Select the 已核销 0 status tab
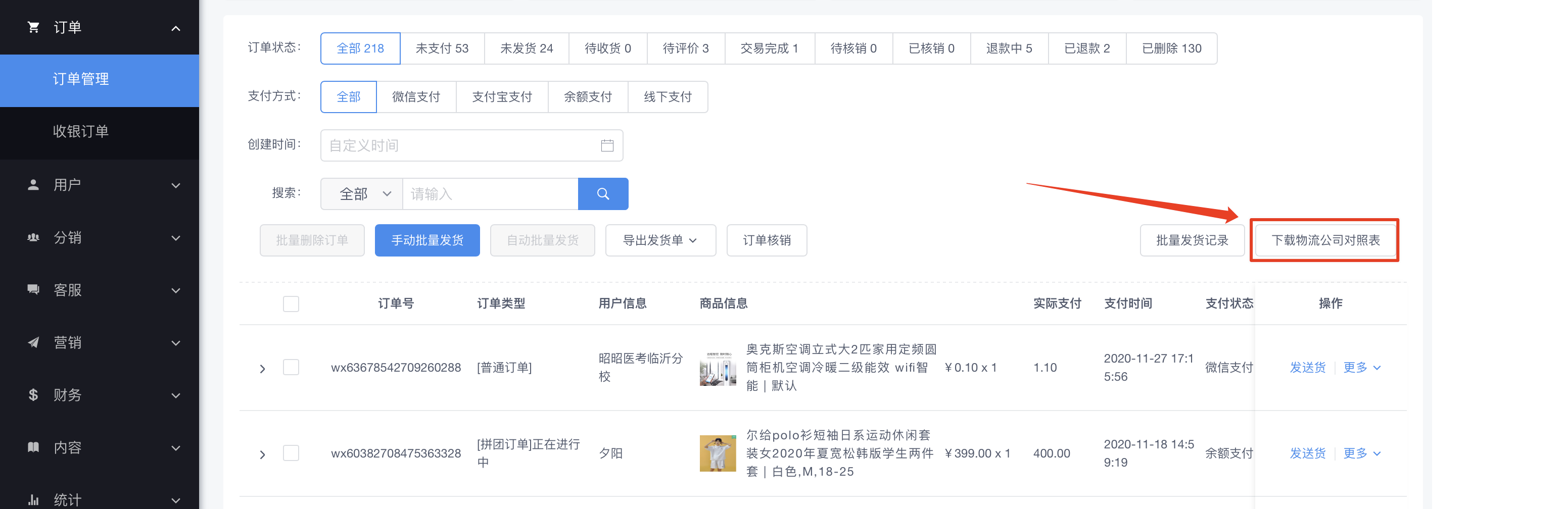The height and width of the screenshot is (509, 1568). [931, 48]
